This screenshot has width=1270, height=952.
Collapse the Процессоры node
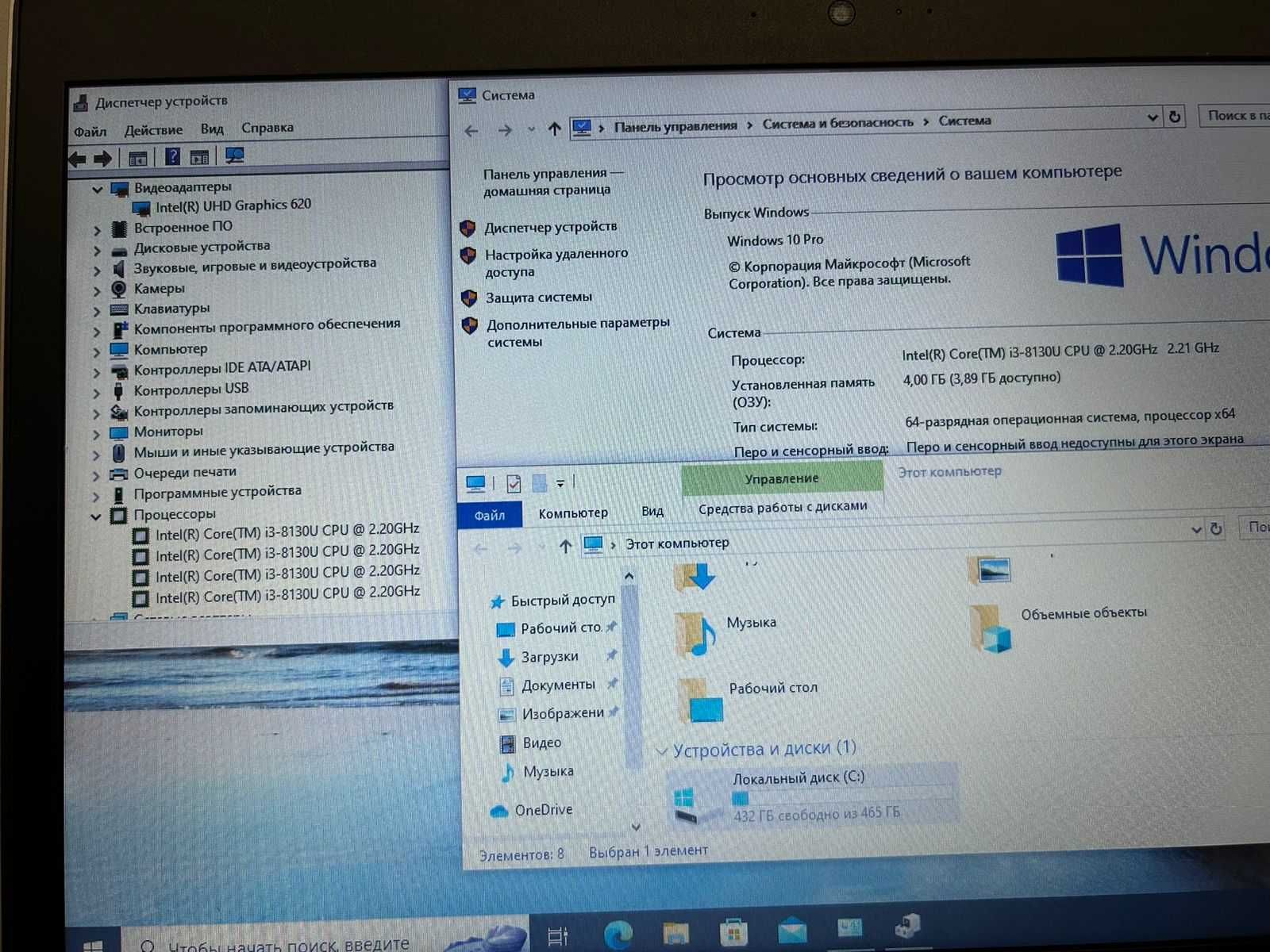click(x=96, y=516)
